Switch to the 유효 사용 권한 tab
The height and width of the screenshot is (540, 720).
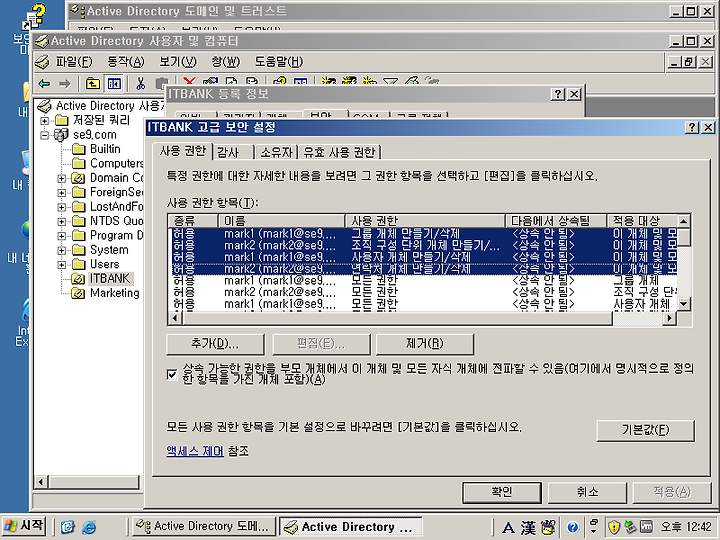(340, 152)
